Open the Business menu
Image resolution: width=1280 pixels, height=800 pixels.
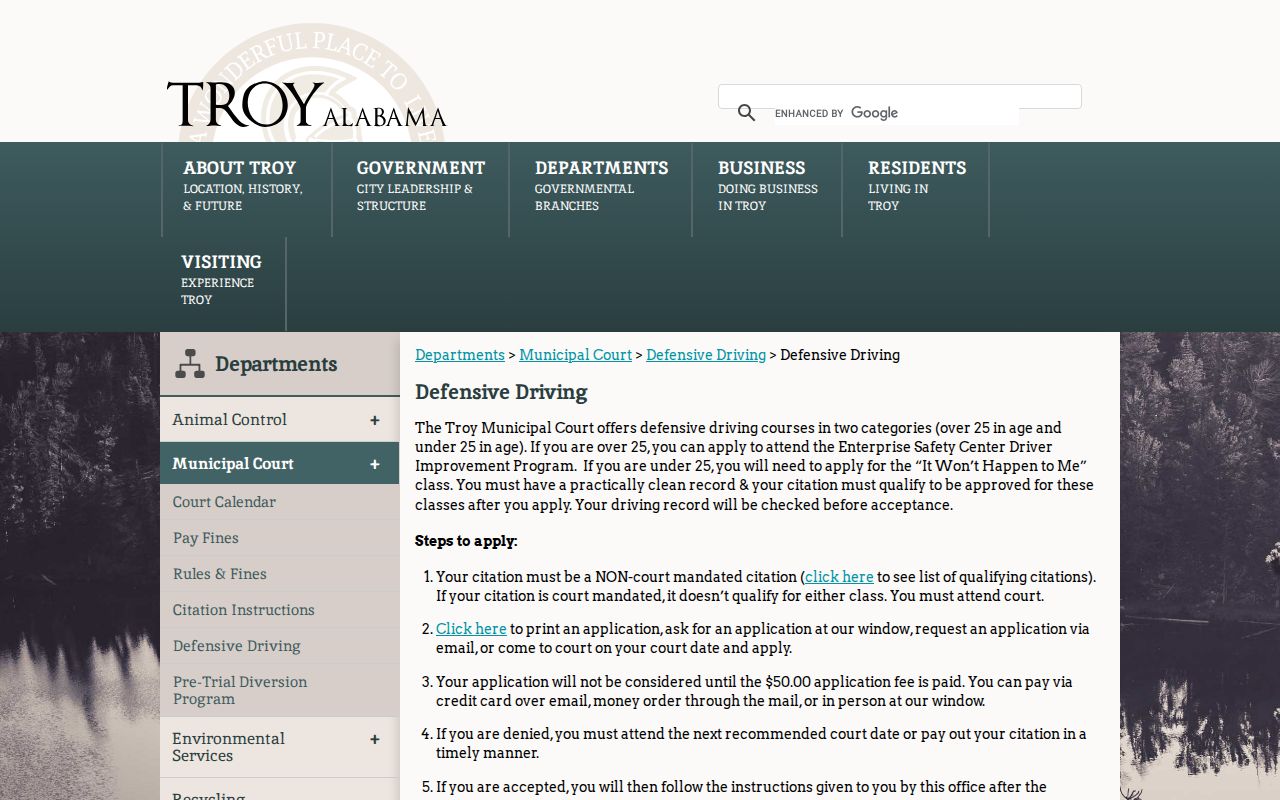(x=767, y=189)
